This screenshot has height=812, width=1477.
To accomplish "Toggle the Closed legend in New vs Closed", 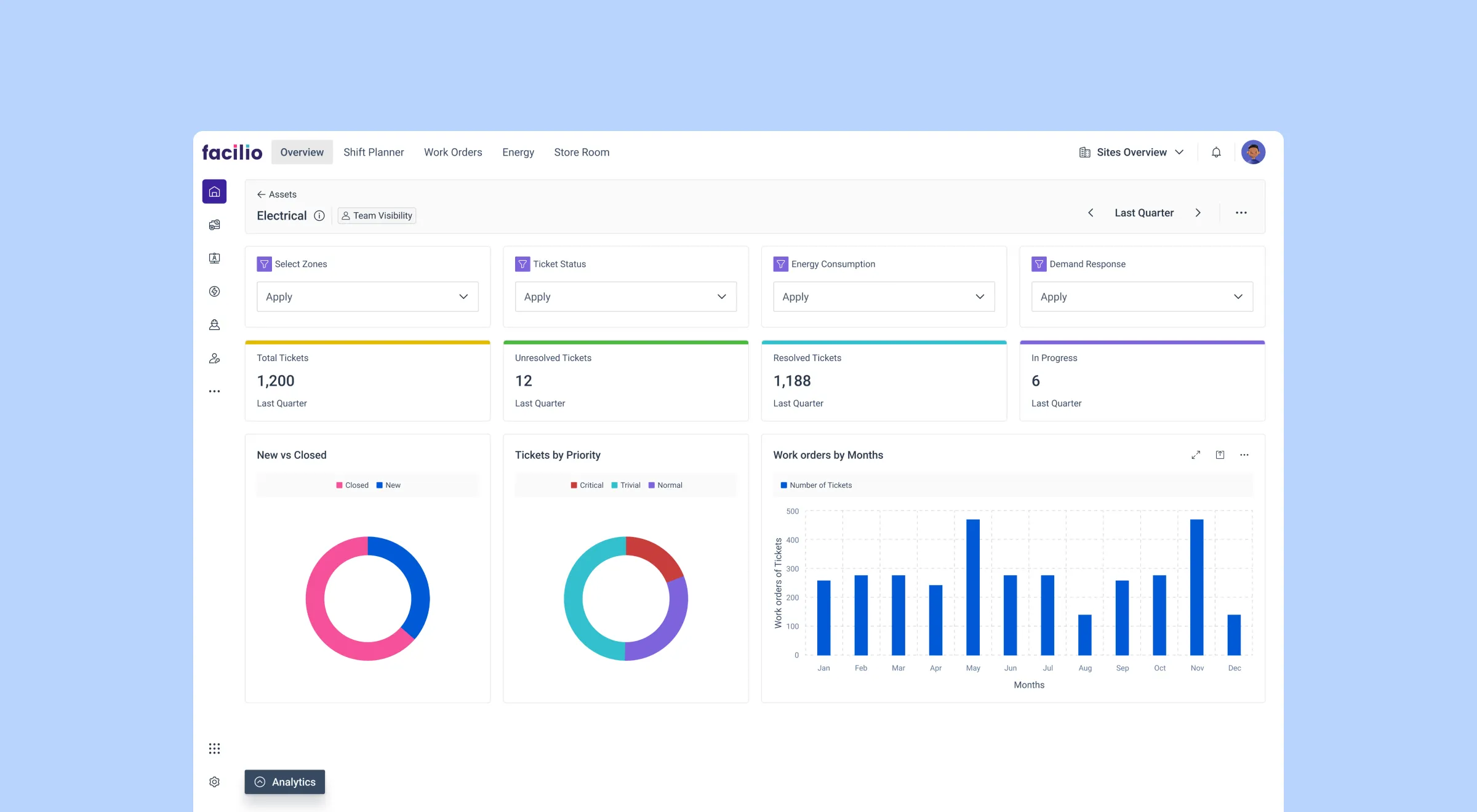I will click(x=352, y=485).
